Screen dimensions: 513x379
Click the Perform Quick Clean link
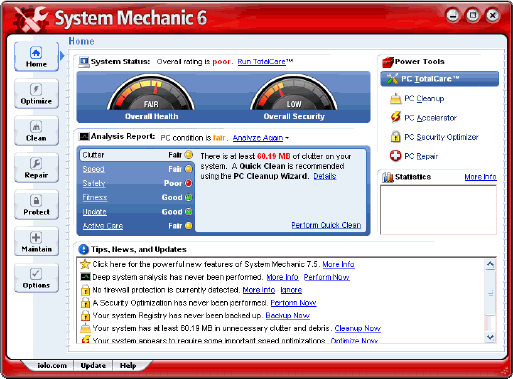(x=326, y=225)
